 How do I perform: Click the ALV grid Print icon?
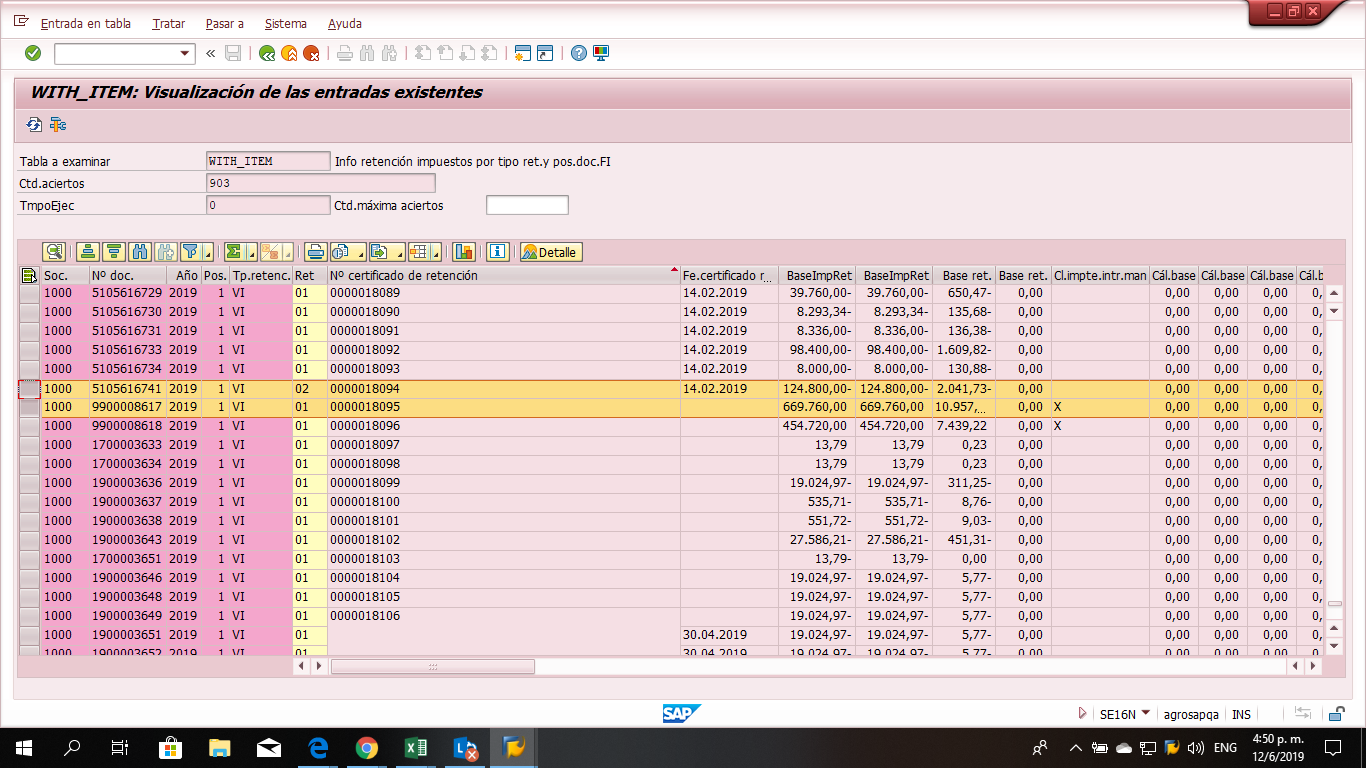[x=316, y=252]
